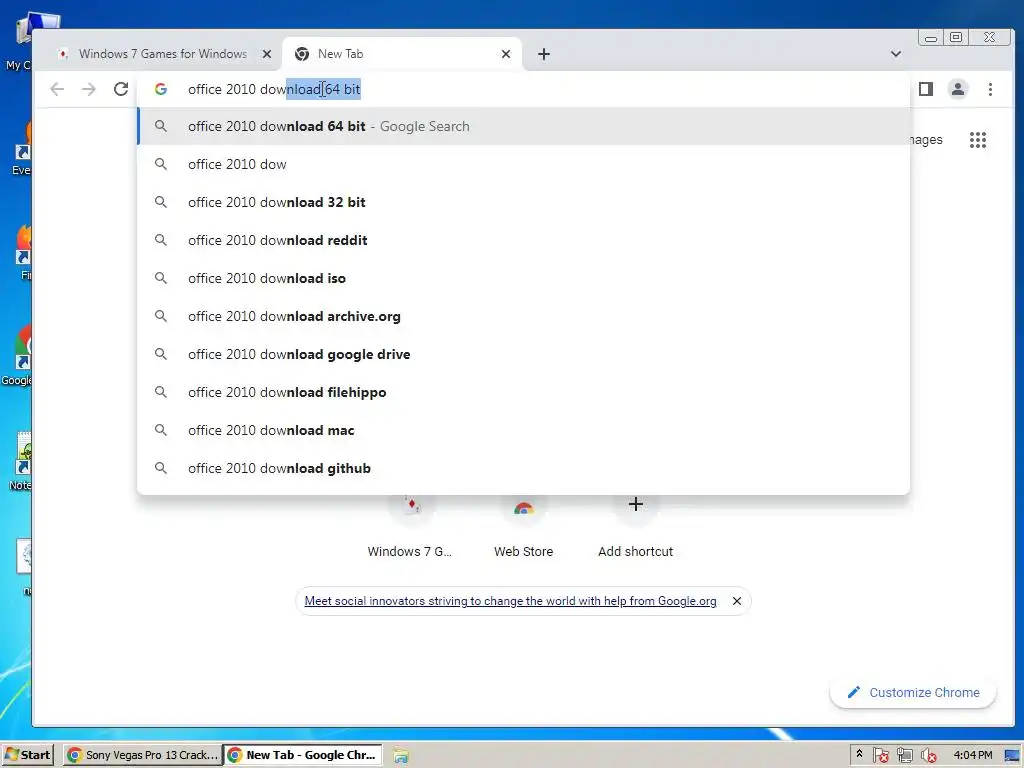The width and height of the screenshot is (1024, 768).
Task: Go forward to next page
Action: (89, 89)
